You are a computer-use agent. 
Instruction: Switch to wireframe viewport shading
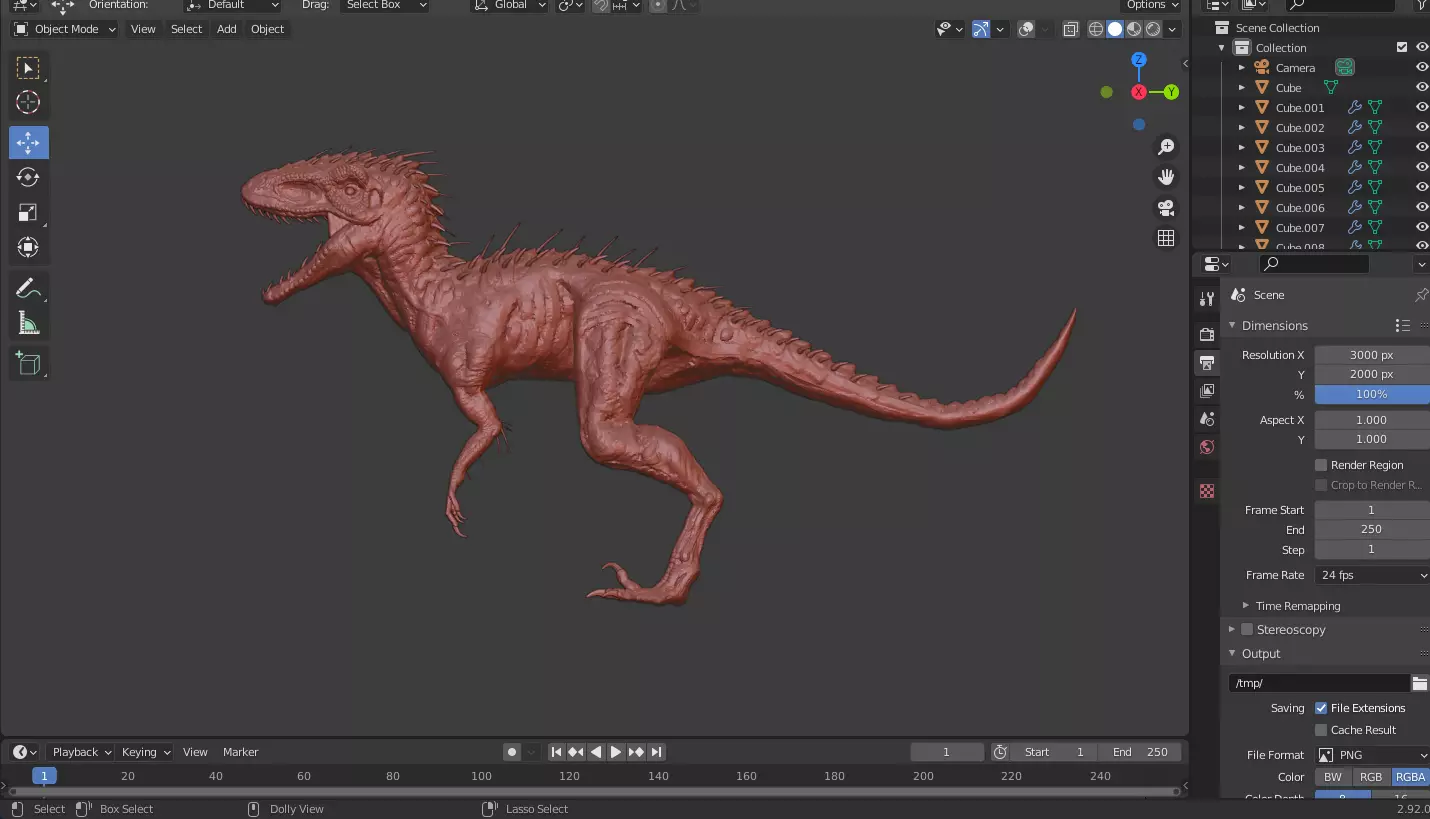tap(1096, 29)
